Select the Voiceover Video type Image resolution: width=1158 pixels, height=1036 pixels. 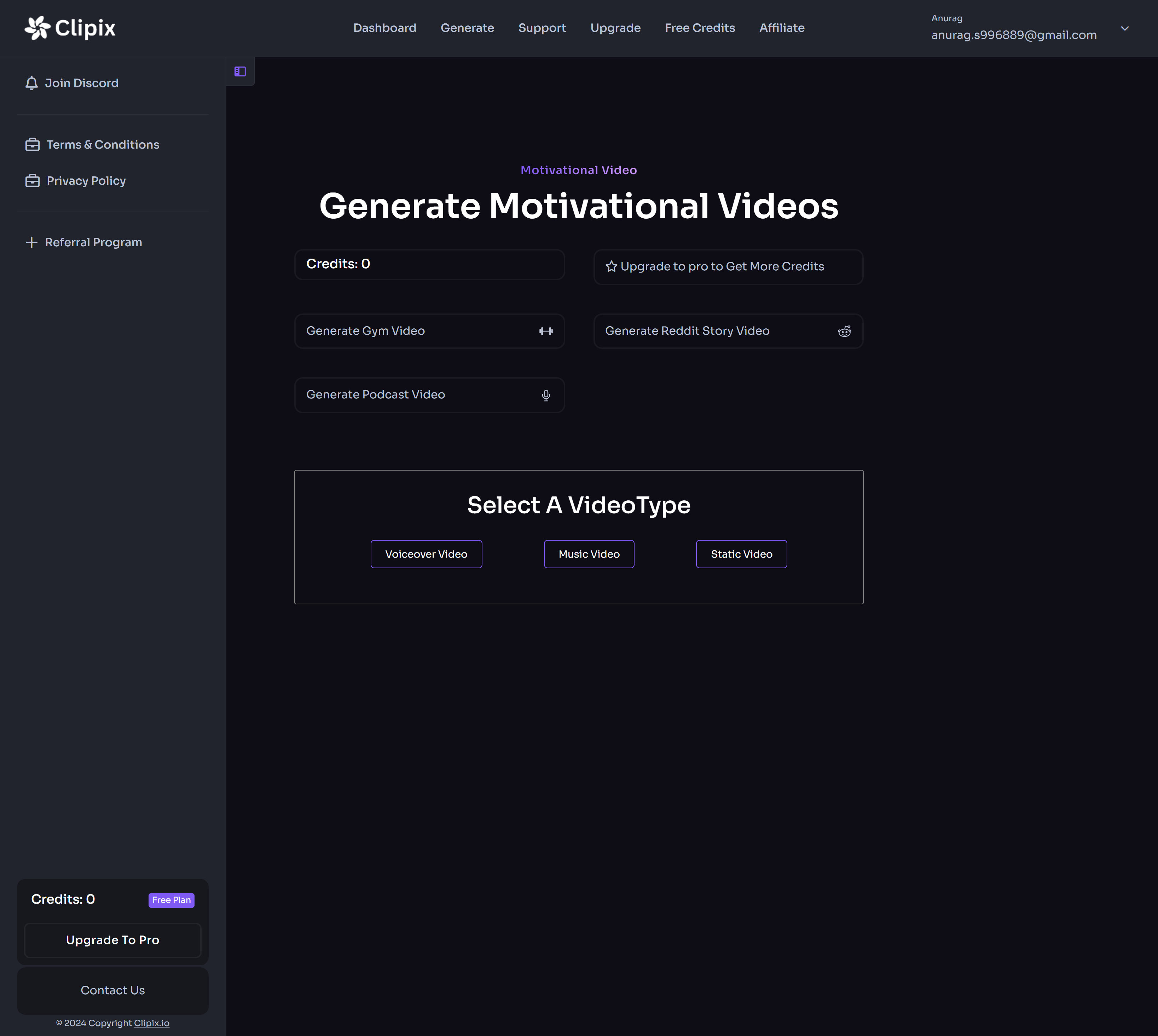[x=425, y=554]
